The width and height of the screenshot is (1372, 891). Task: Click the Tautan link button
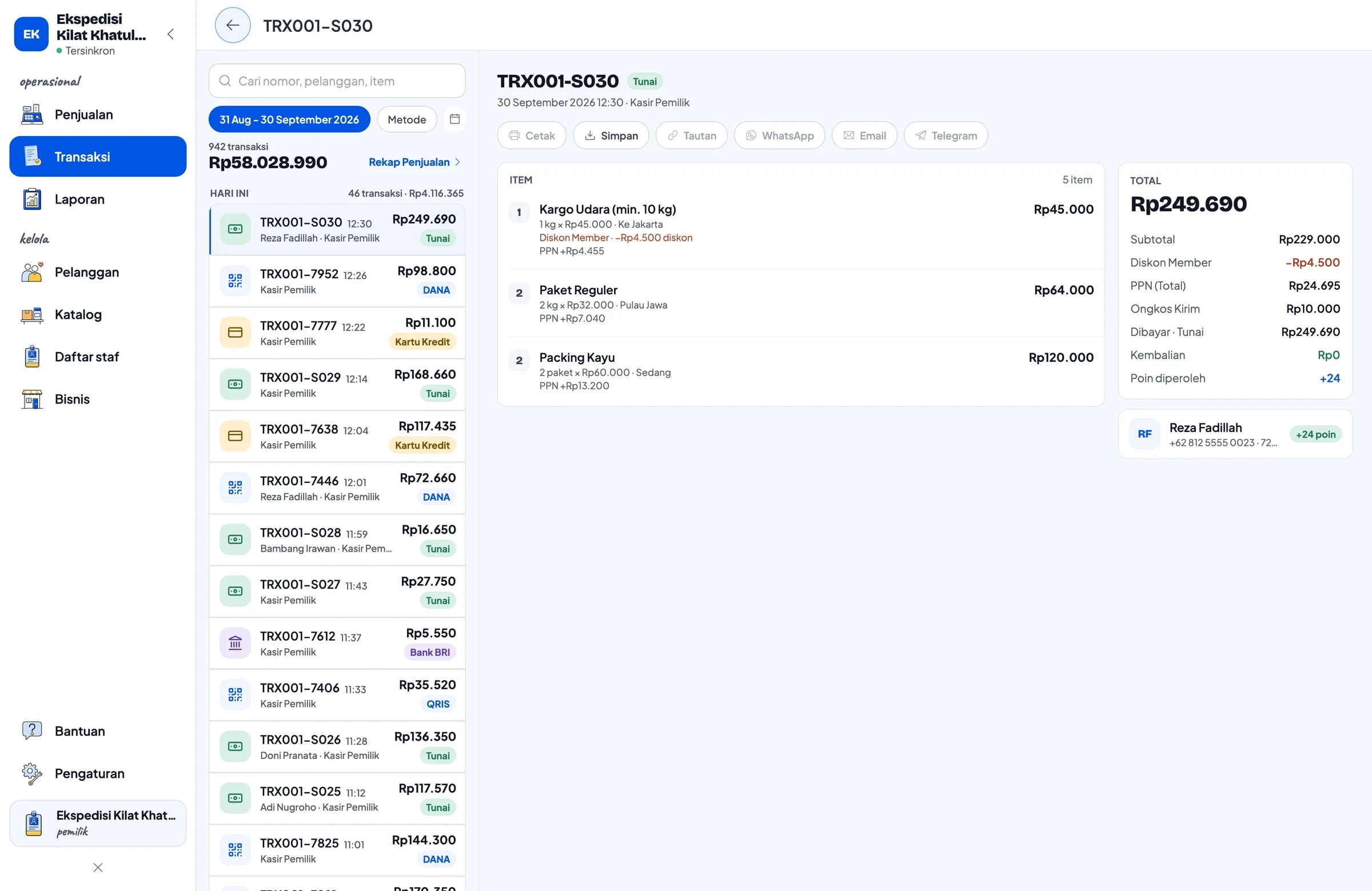691,135
